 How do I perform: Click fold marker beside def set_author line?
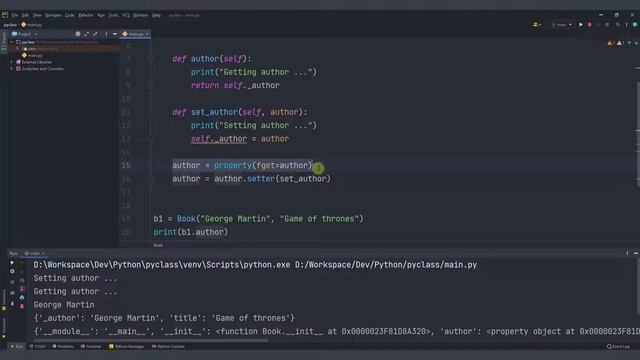point(150,112)
